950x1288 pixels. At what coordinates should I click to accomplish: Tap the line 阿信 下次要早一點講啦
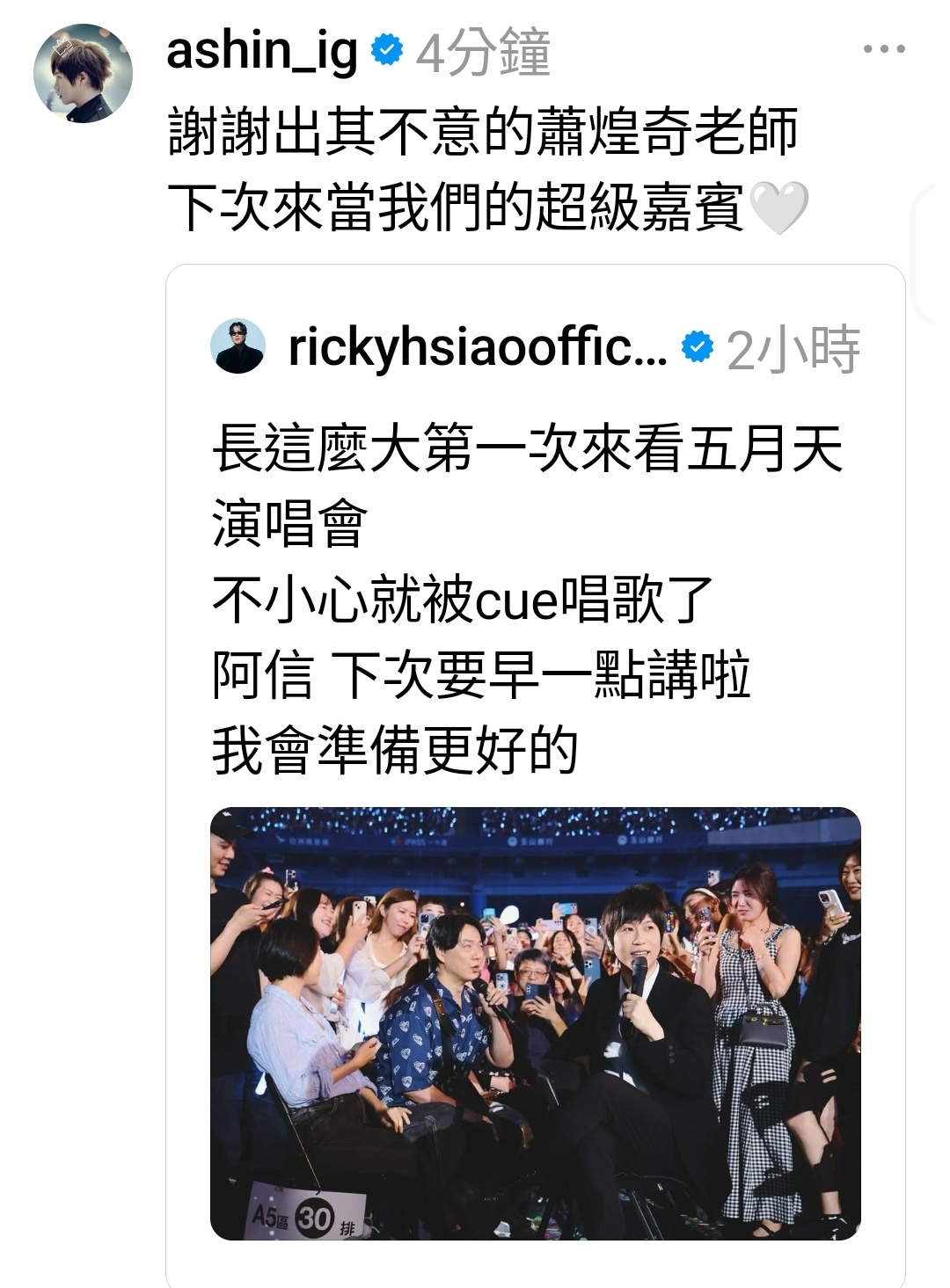point(481,674)
